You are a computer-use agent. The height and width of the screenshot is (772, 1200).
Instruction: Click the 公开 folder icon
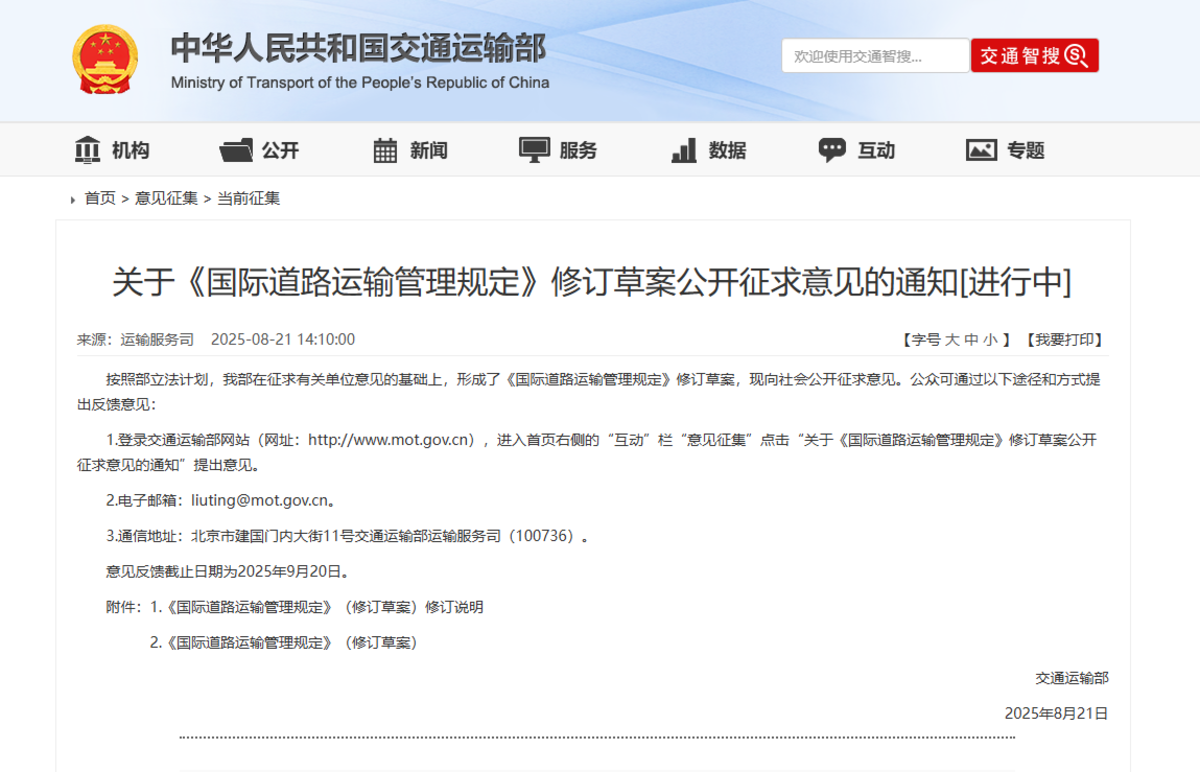click(x=236, y=150)
